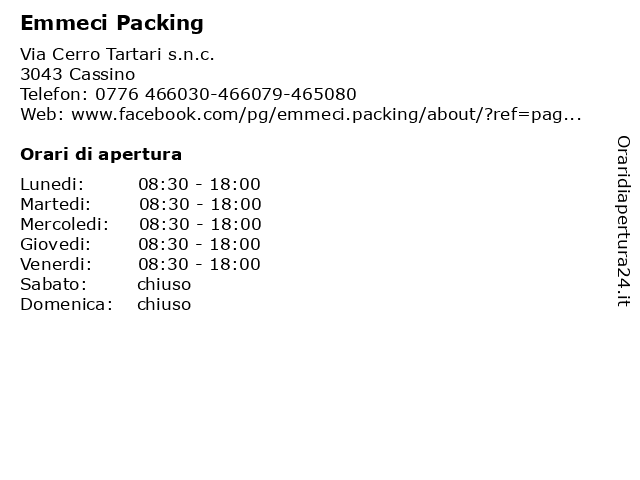Image resolution: width=640 pixels, height=480 pixels.
Task: Click the Via Cerro Tartari address line
Action: (x=117, y=54)
